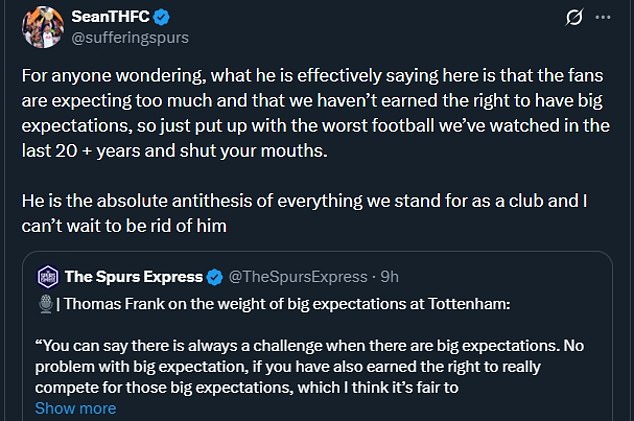Open The Spurs Express account name

(133, 276)
